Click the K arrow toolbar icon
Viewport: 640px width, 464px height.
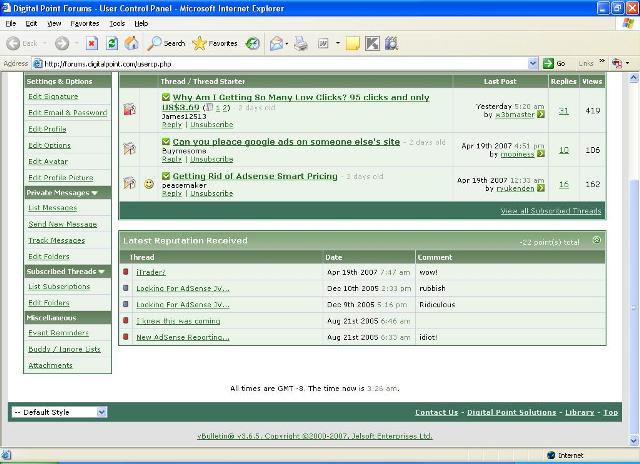(x=372, y=43)
